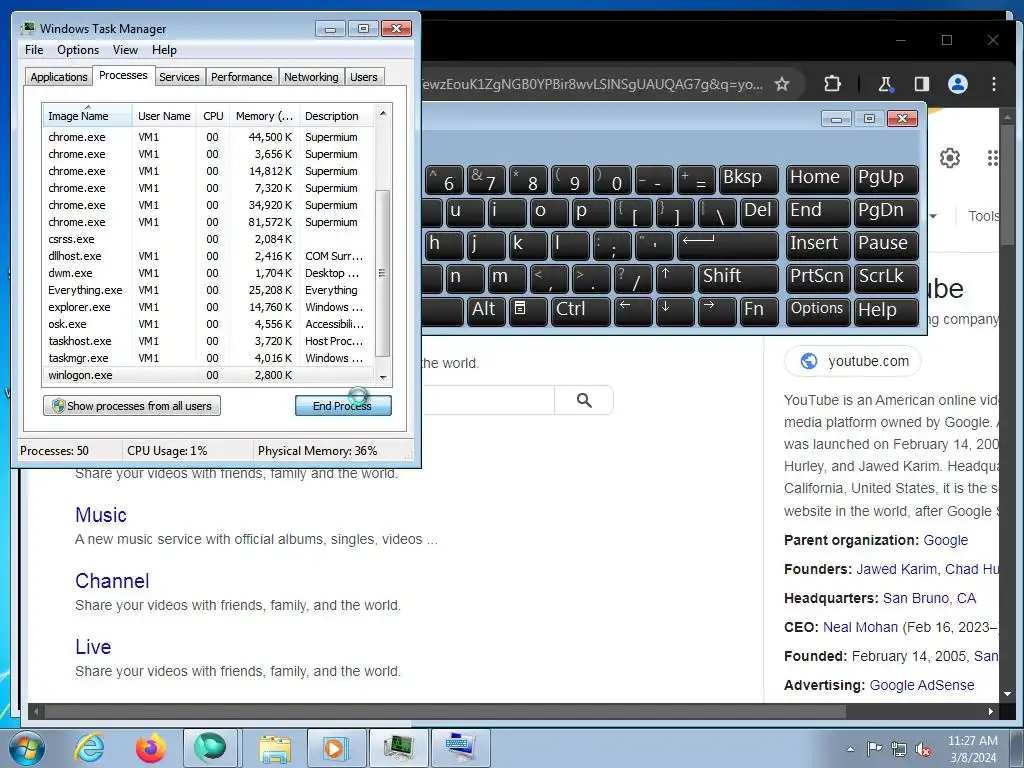This screenshot has width=1024, height=768.
Task: Switch to the Performance tab
Action: click(x=241, y=77)
